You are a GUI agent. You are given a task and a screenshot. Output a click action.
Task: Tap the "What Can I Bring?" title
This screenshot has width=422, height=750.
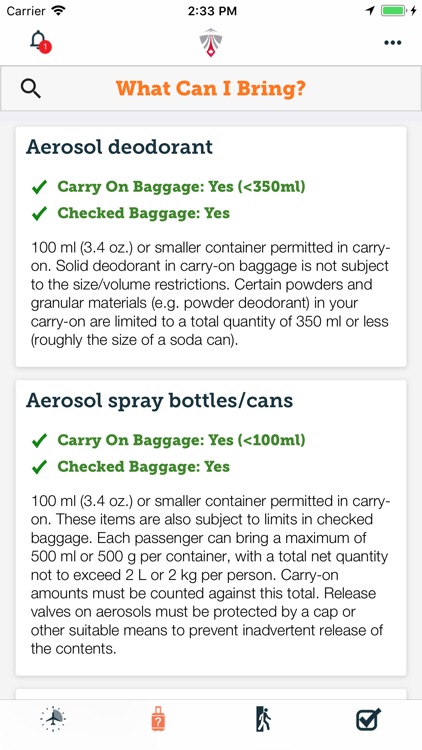pyautogui.click(x=211, y=88)
